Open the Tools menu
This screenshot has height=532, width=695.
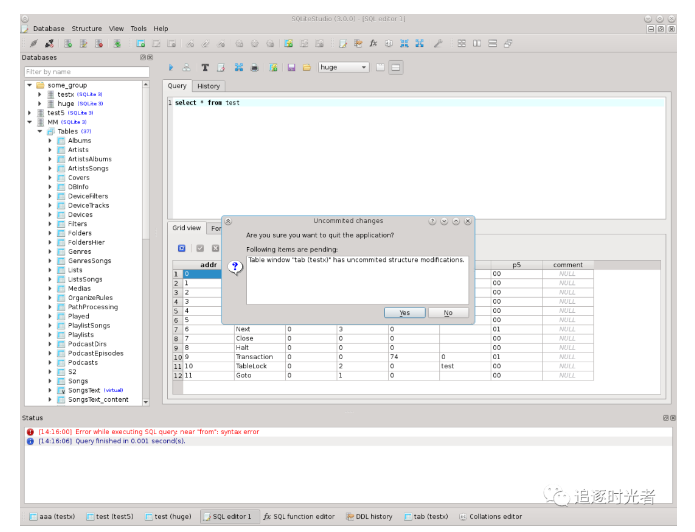[138, 29]
